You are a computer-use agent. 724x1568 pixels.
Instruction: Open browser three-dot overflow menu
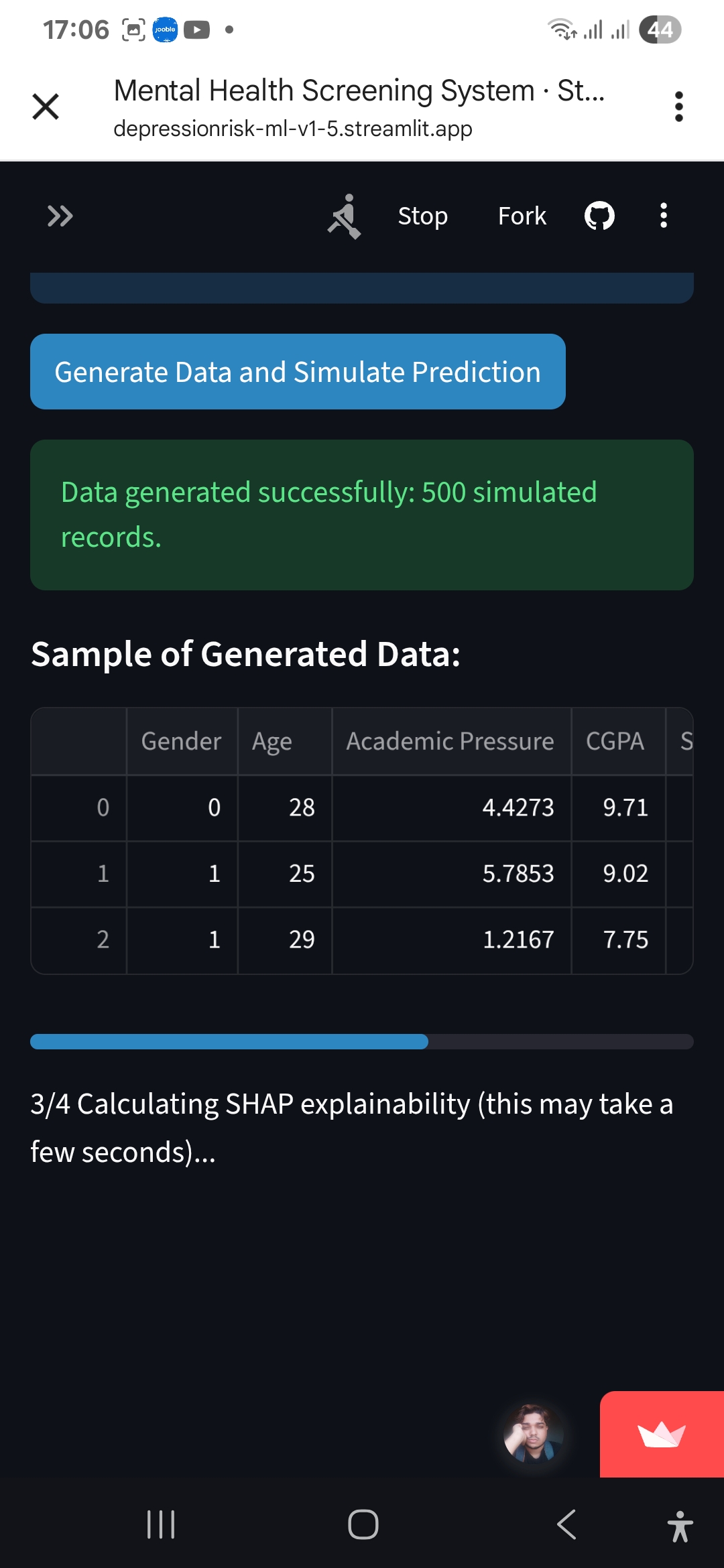point(678,107)
